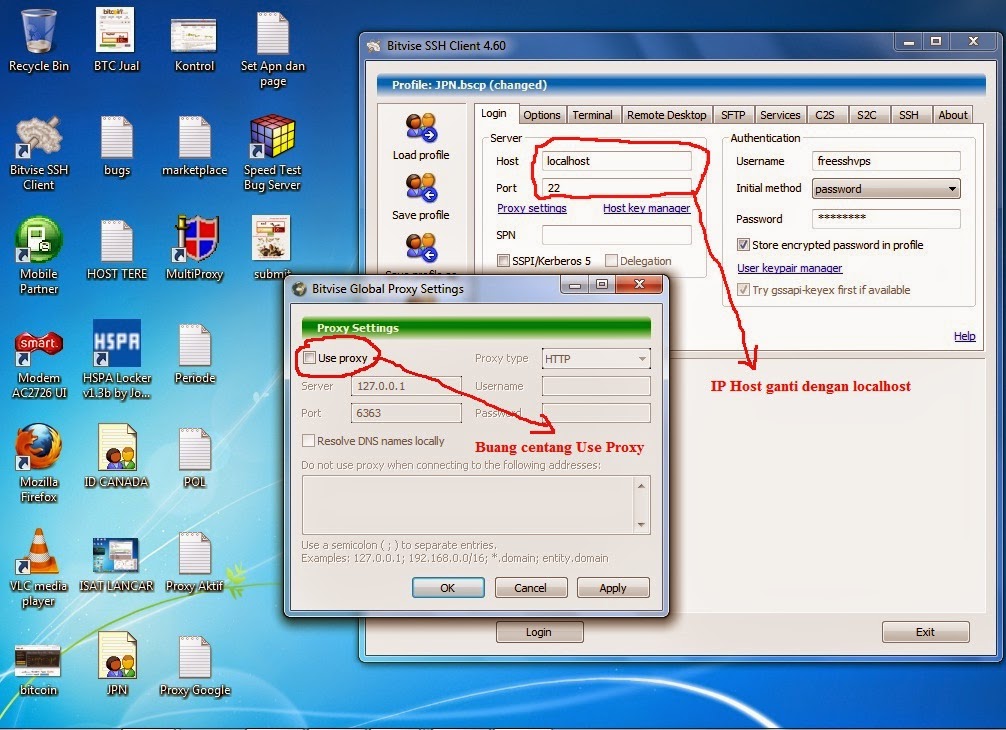Open the Initial method password dropdown

tap(886, 189)
